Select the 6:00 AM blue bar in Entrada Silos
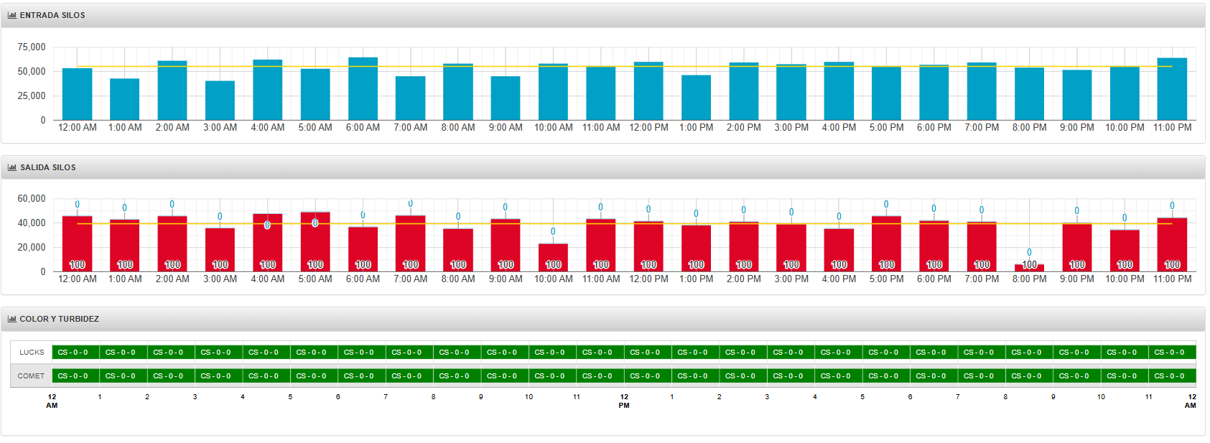The height and width of the screenshot is (443, 1210). point(362,90)
